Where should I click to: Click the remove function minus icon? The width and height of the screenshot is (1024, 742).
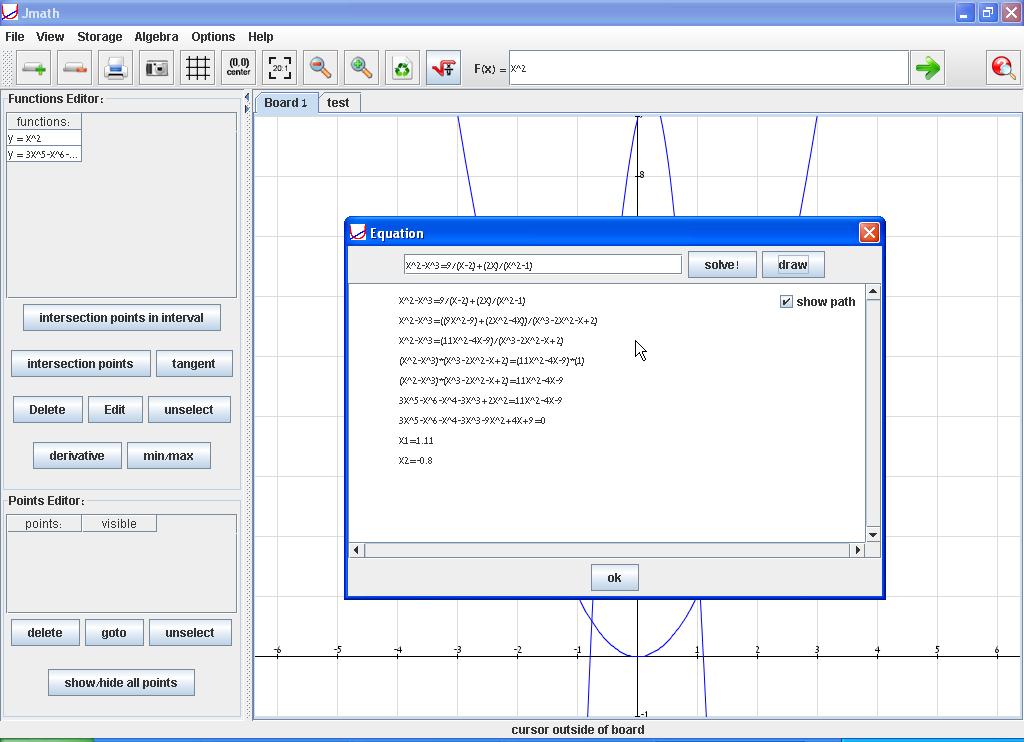point(75,68)
